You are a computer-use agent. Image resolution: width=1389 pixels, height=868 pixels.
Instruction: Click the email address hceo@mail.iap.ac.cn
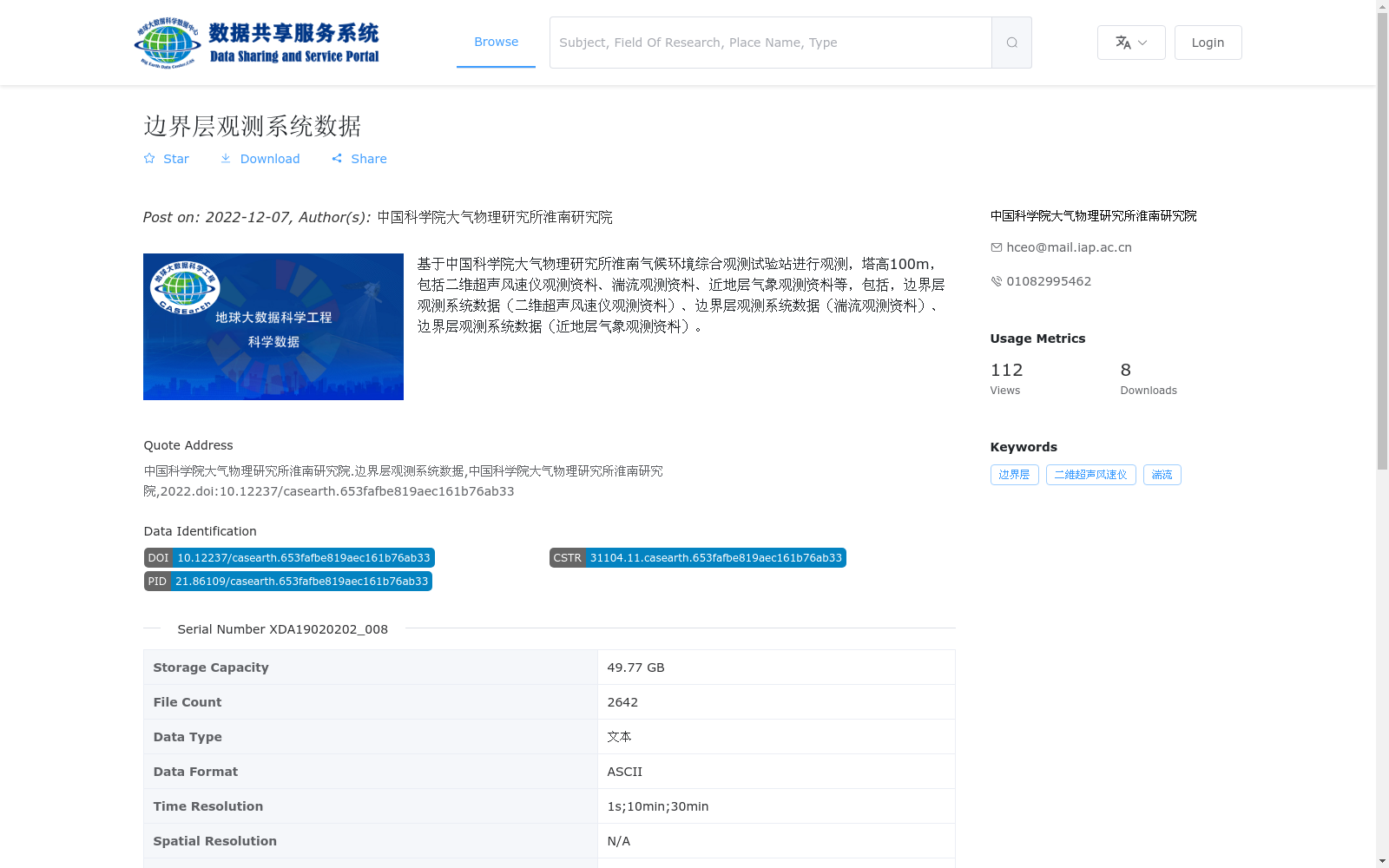(1069, 247)
